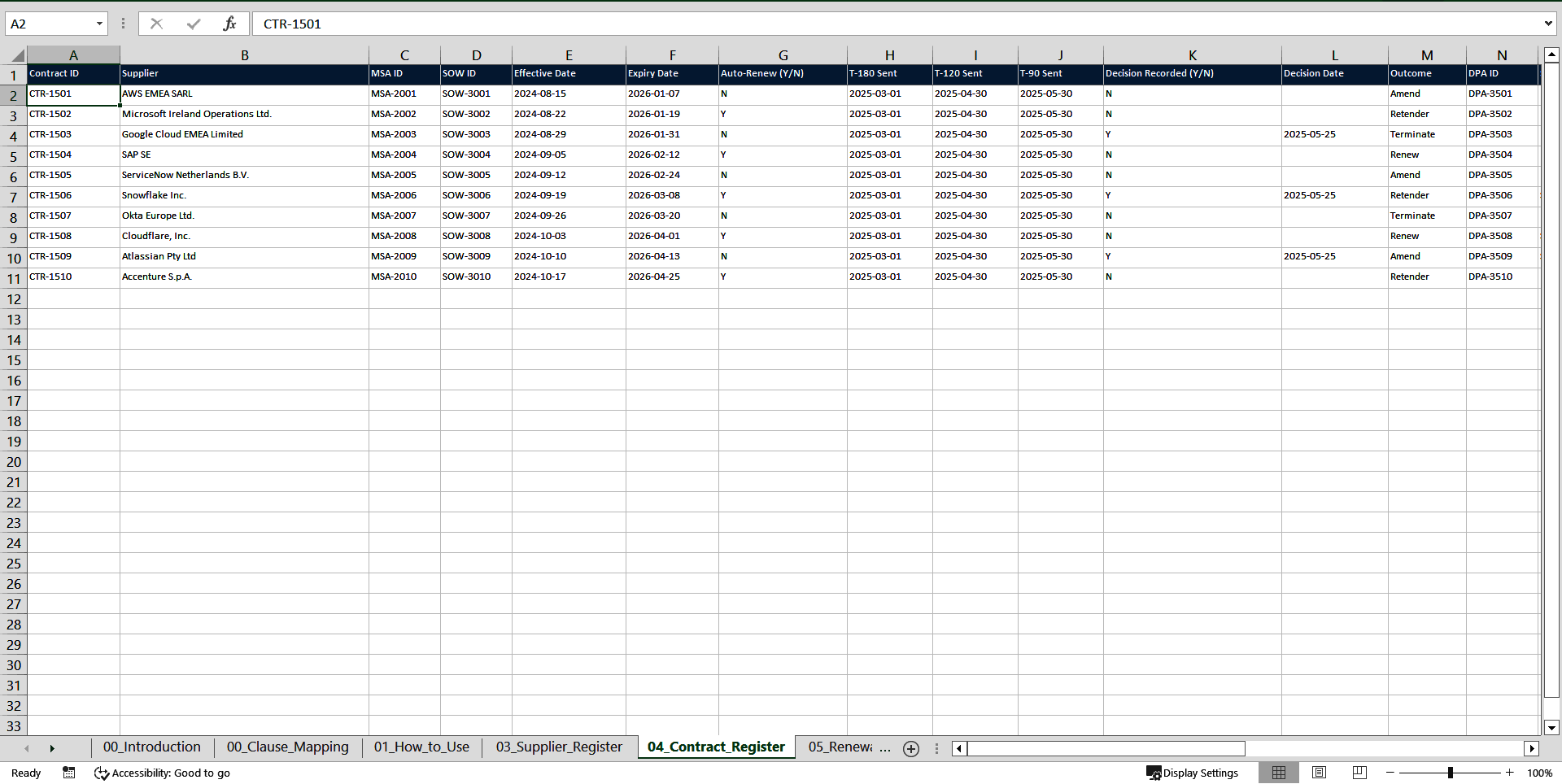Add a new sheet with plus icon
This screenshot has width=1562, height=784.
click(911, 748)
